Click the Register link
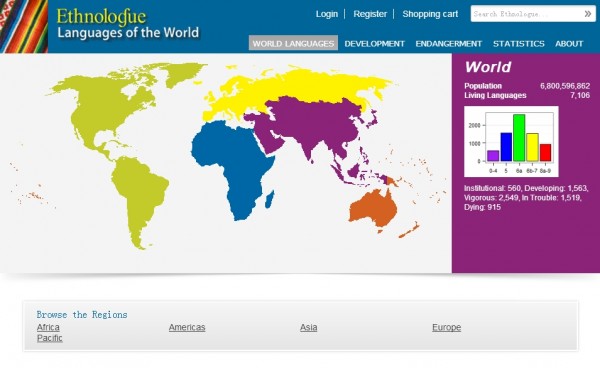The height and width of the screenshot is (368, 600). pos(370,14)
